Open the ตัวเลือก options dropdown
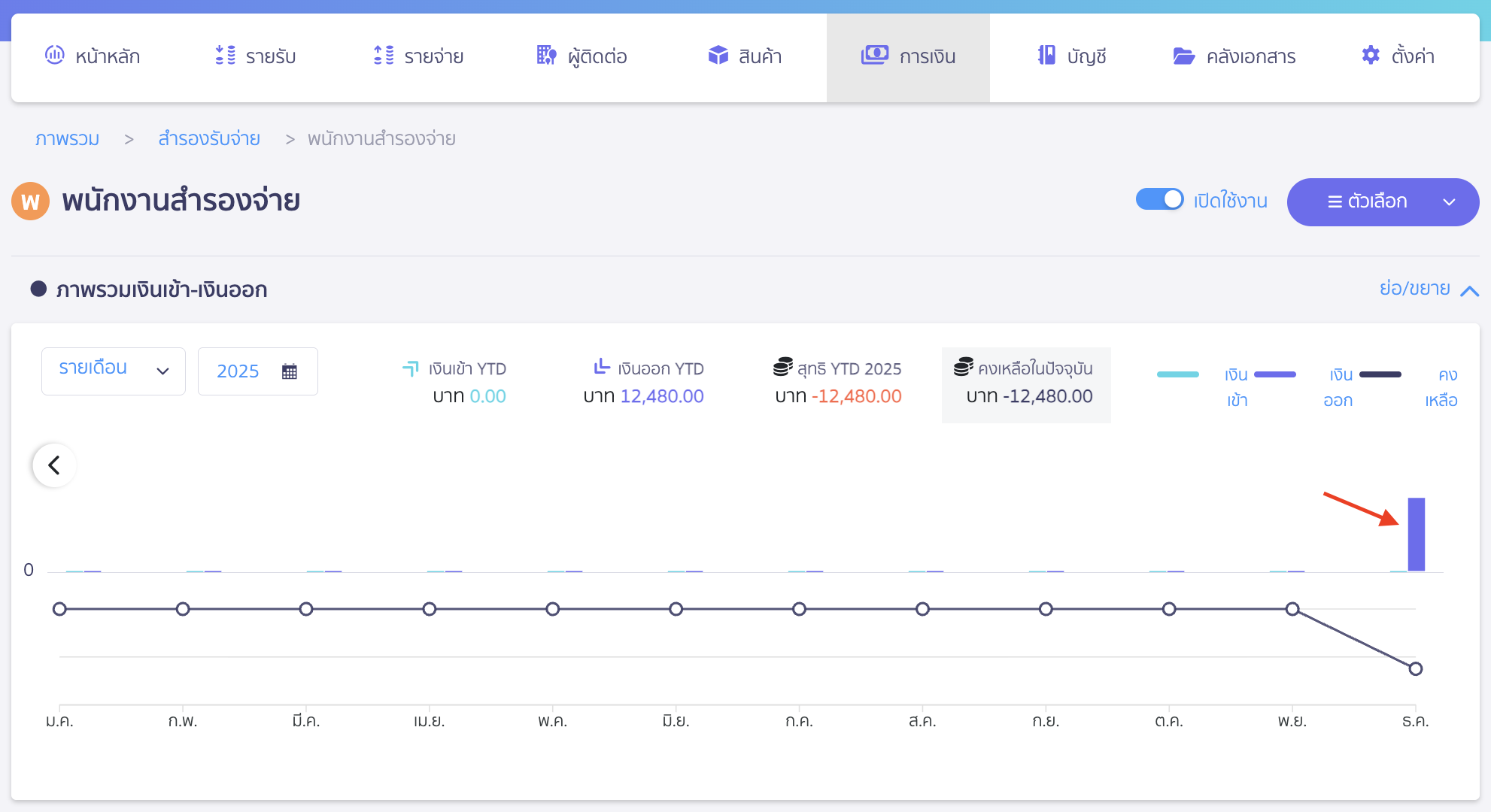The width and height of the screenshot is (1491, 812). [x=1383, y=201]
